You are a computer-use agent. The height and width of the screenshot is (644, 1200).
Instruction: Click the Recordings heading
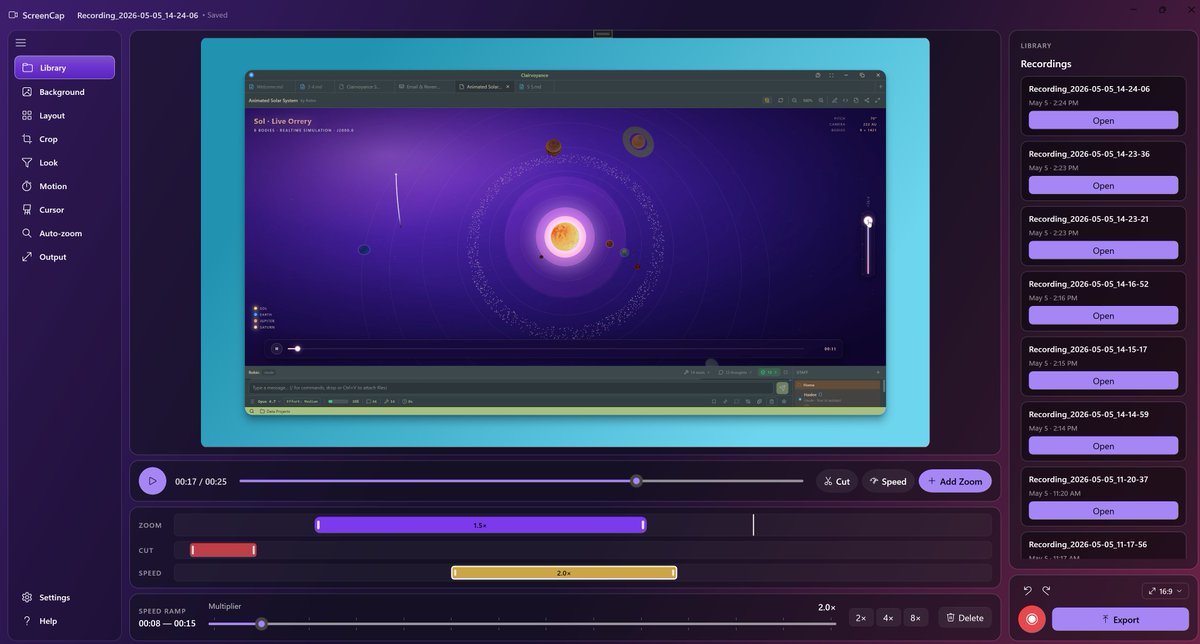click(x=1046, y=63)
